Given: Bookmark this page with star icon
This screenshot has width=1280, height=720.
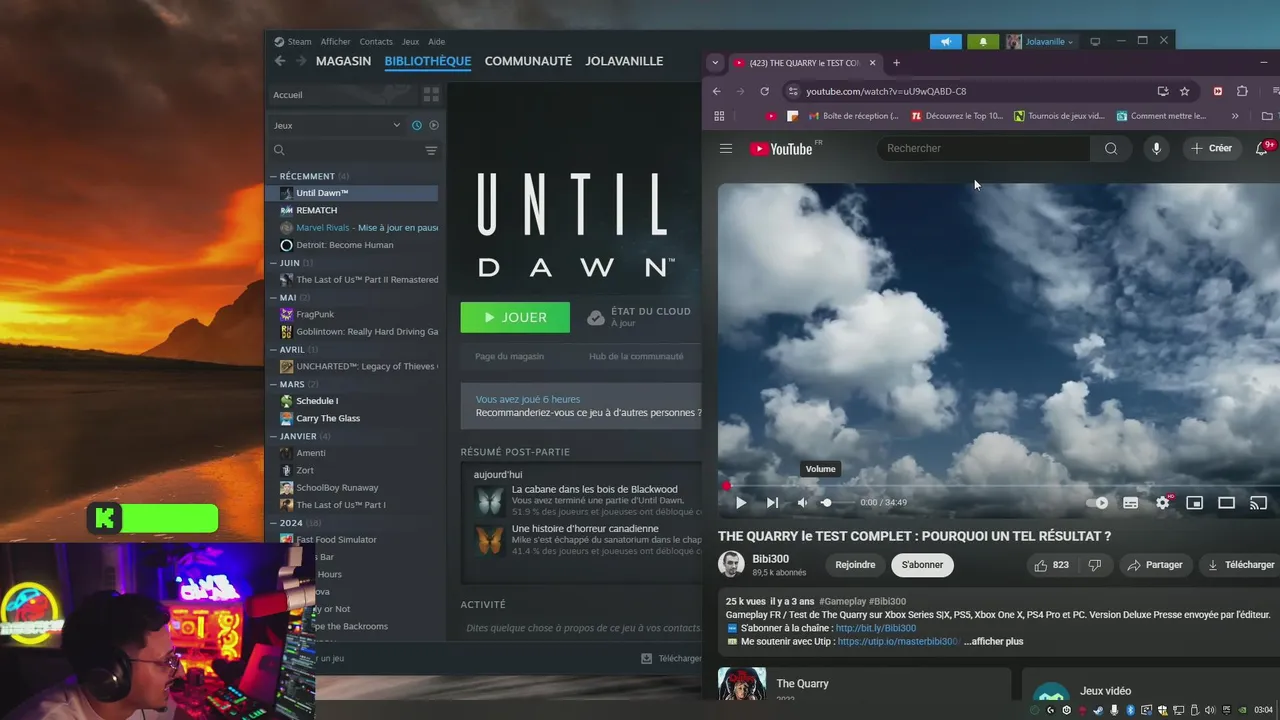Looking at the screenshot, I should tap(1185, 91).
